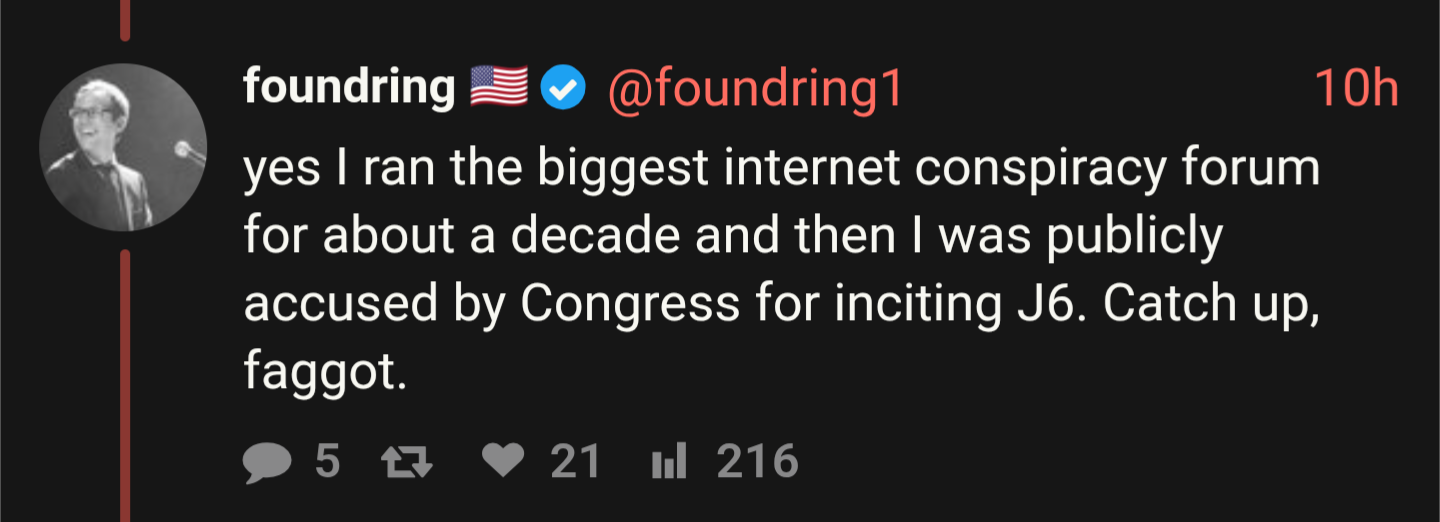The height and width of the screenshot is (522, 1440).
Task: Click the US flag emoji beside foundring
Action: click(499, 89)
